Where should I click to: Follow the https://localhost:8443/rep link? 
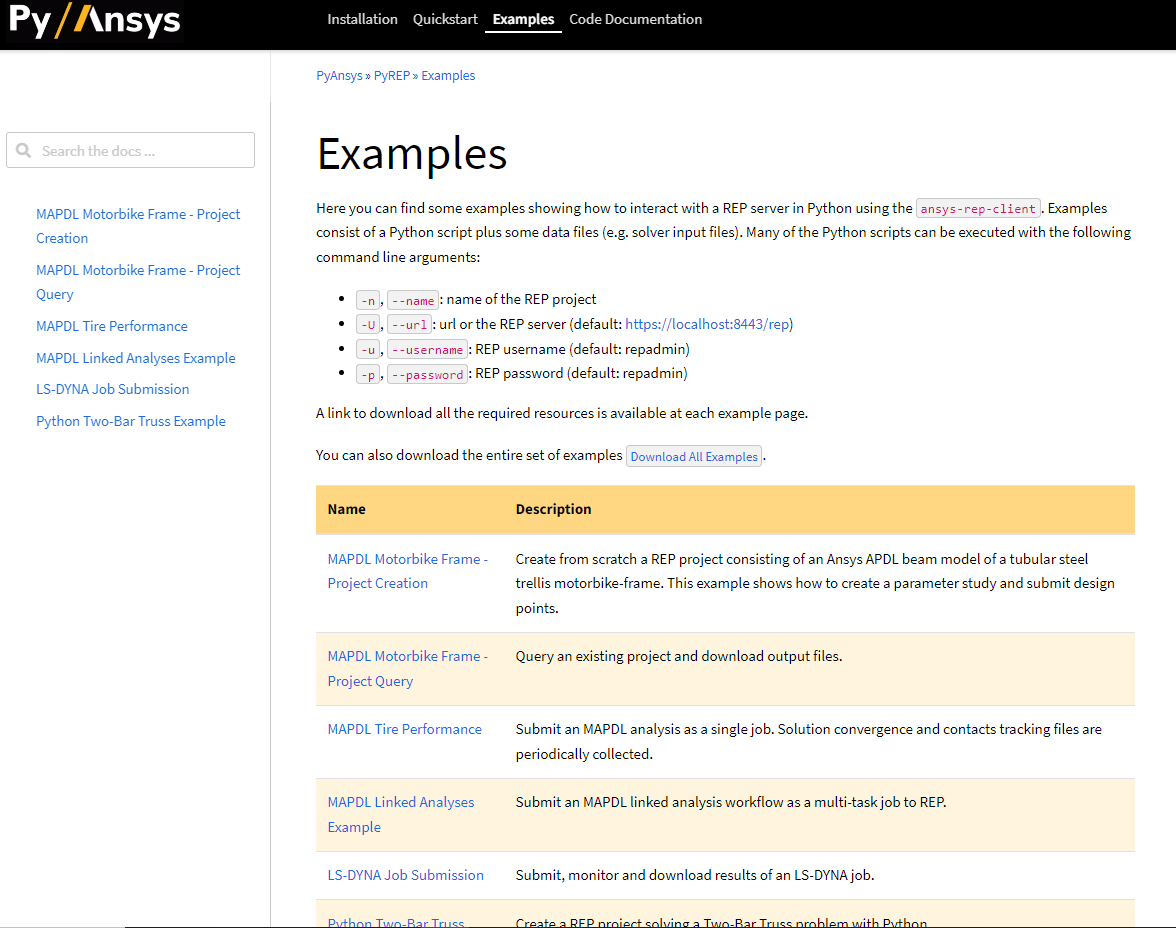click(707, 324)
